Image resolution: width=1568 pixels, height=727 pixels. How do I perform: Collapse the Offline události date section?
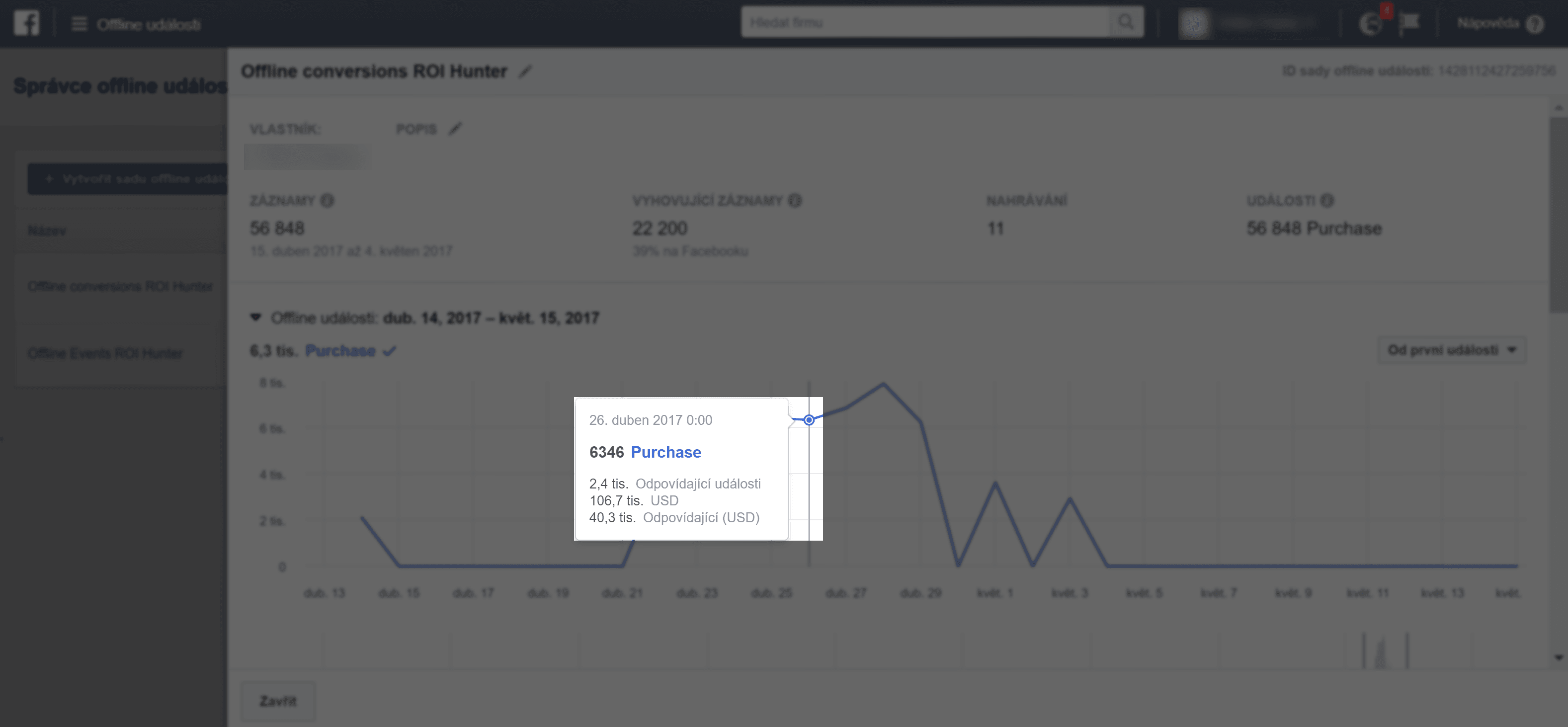click(255, 318)
